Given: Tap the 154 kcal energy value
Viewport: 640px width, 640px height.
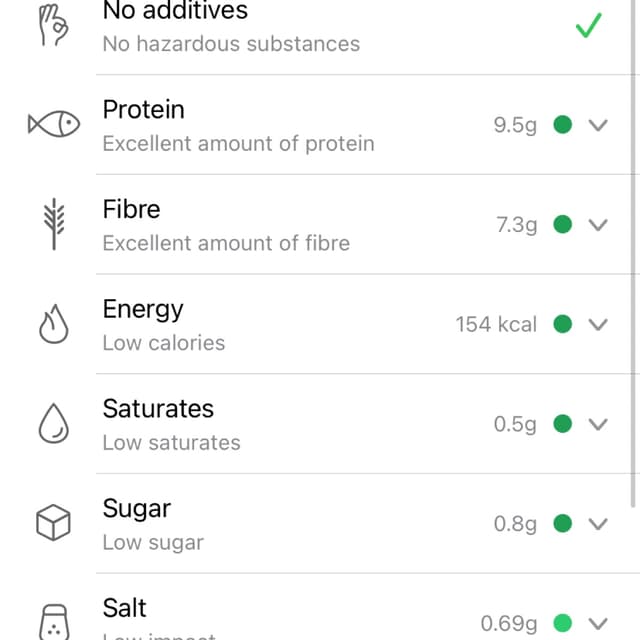Looking at the screenshot, I should [496, 324].
